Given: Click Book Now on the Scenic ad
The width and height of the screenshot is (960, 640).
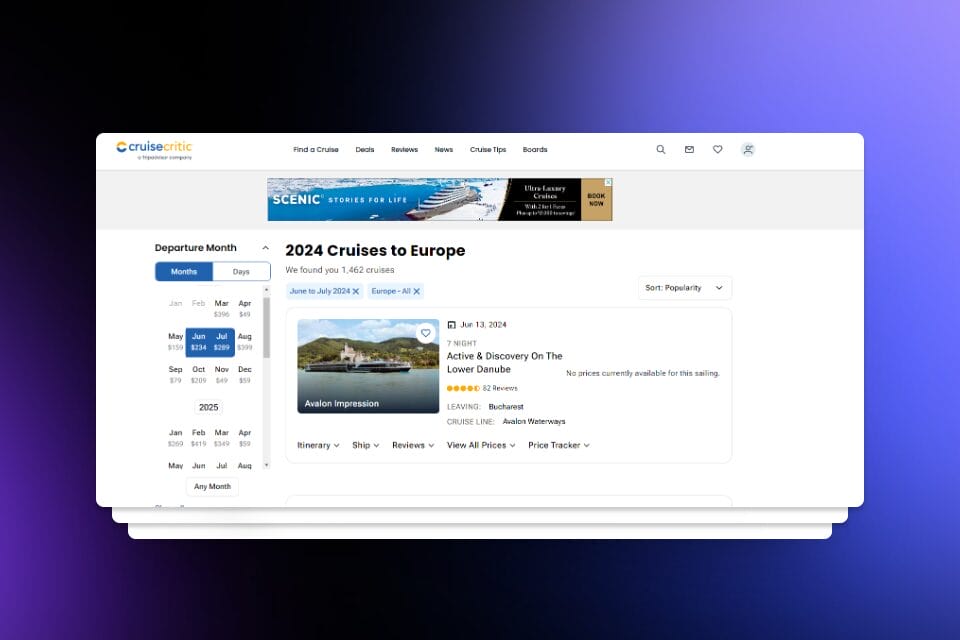Looking at the screenshot, I should pos(596,200).
